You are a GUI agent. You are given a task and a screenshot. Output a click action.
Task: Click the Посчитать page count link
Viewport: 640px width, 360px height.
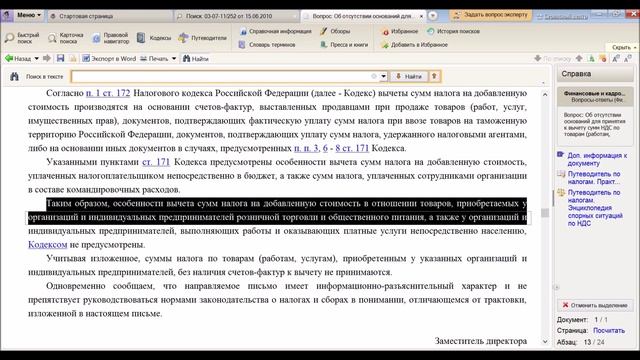pos(609,331)
